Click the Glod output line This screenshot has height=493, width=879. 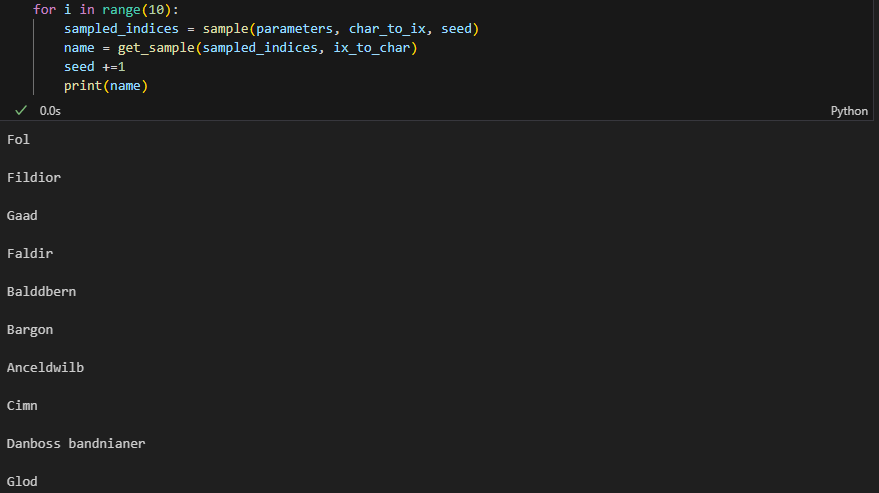22,482
